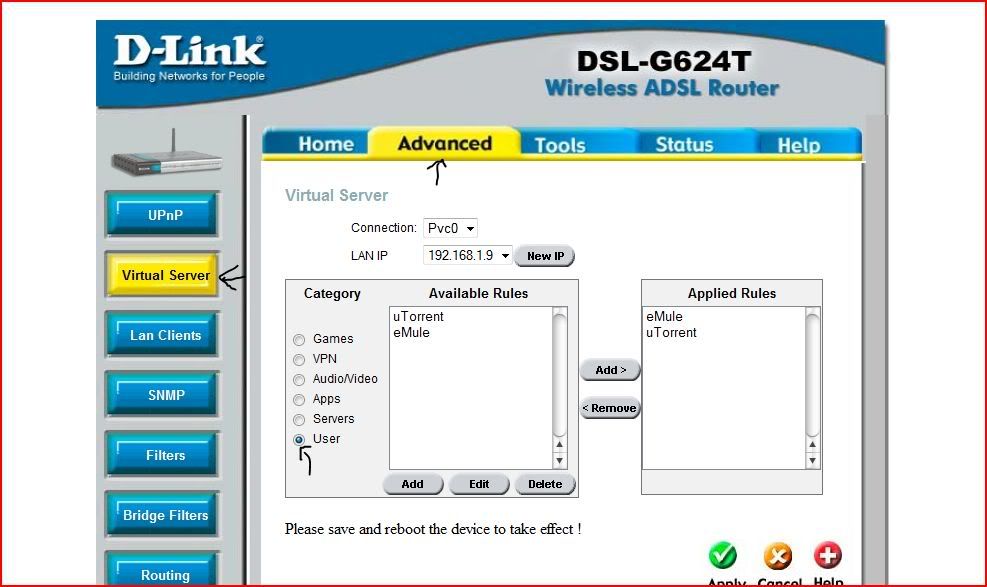Select eMule in Applied Rules list

pyautogui.click(x=665, y=316)
